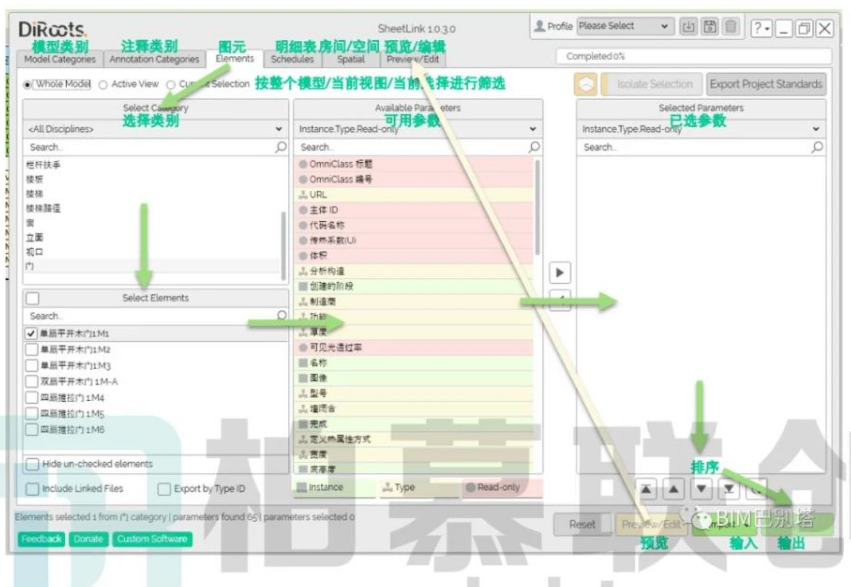
Task: Open the Profile Please Select dropdown
Action: pyautogui.click(x=625, y=26)
